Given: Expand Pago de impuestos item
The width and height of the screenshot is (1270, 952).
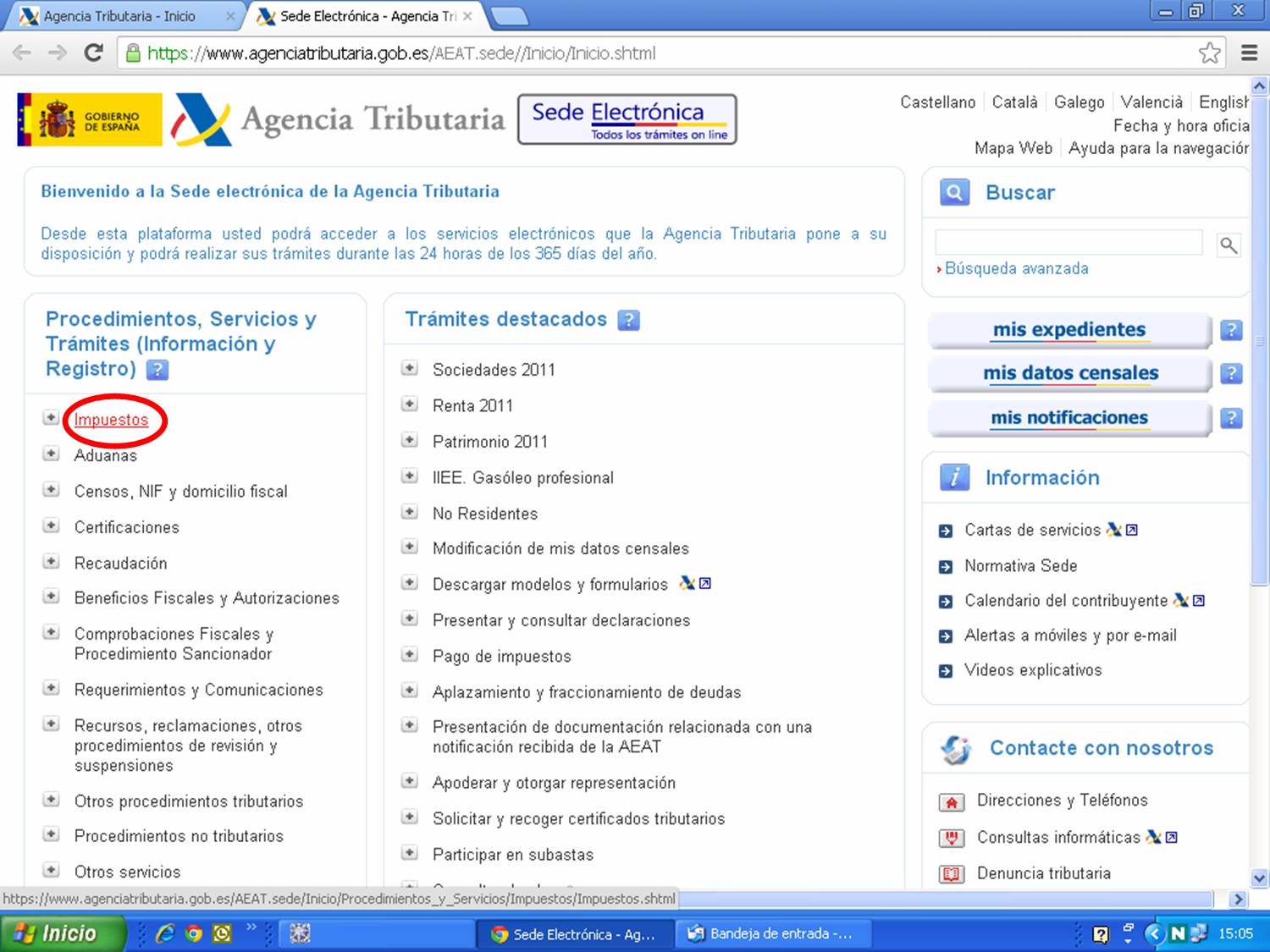Looking at the screenshot, I should (410, 654).
